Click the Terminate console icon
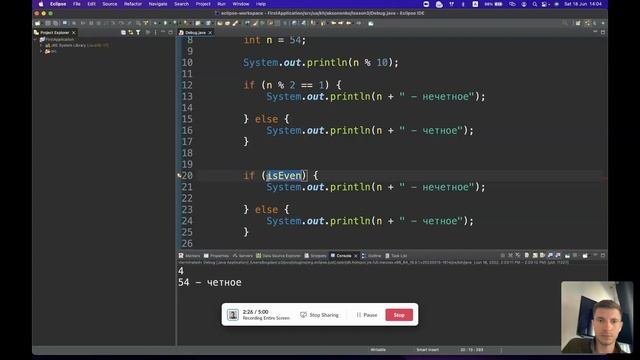 [502, 256]
